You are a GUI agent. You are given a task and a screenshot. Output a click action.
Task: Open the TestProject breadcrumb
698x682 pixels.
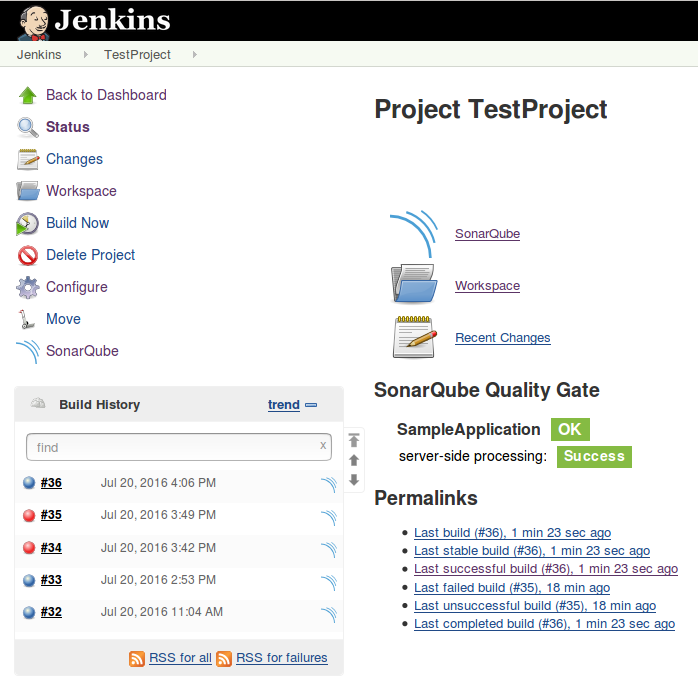pos(137,54)
